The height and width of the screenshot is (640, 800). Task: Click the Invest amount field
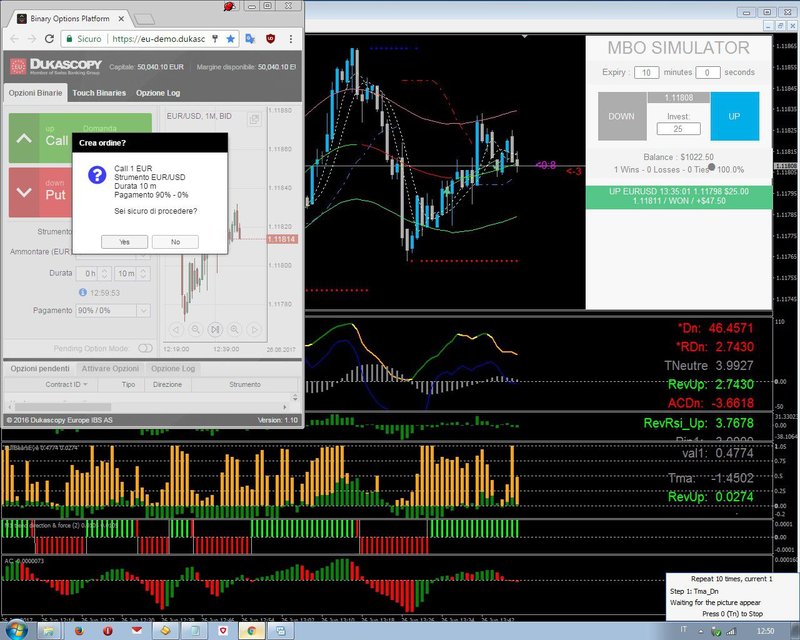[x=678, y=129]
